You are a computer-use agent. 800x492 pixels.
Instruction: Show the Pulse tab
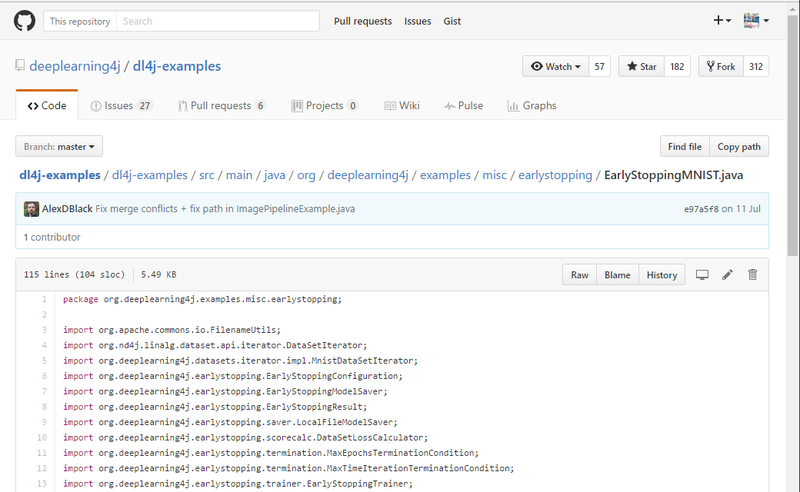click(x=464, y=106)
